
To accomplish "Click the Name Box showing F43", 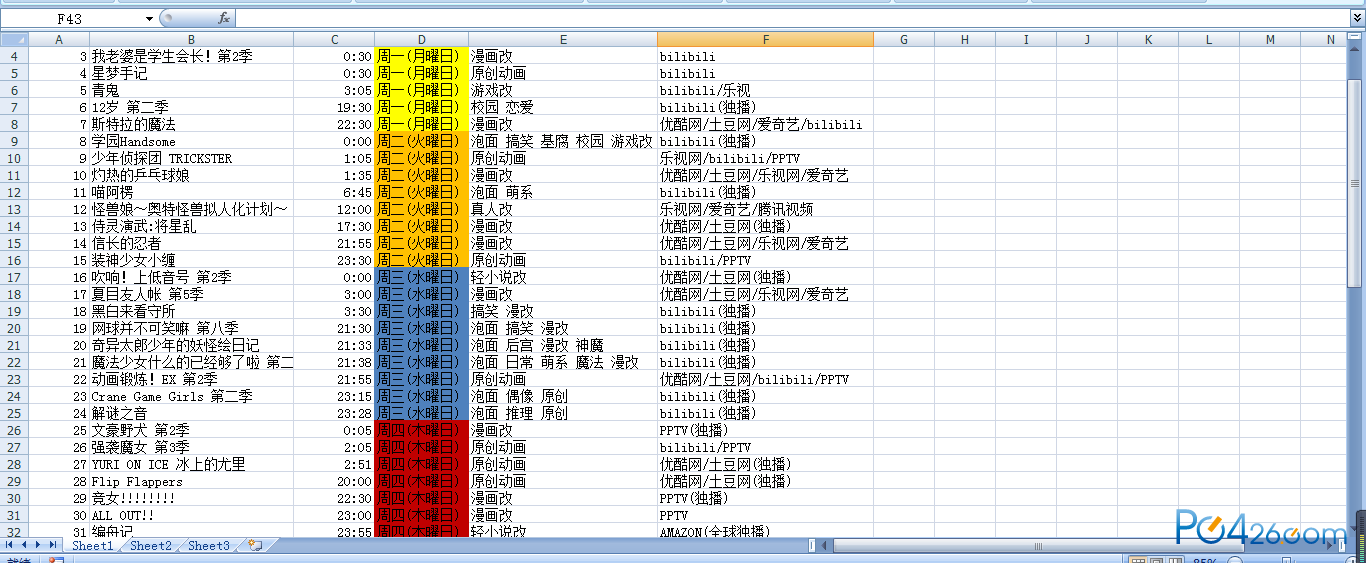I will [x=72, y=18].
